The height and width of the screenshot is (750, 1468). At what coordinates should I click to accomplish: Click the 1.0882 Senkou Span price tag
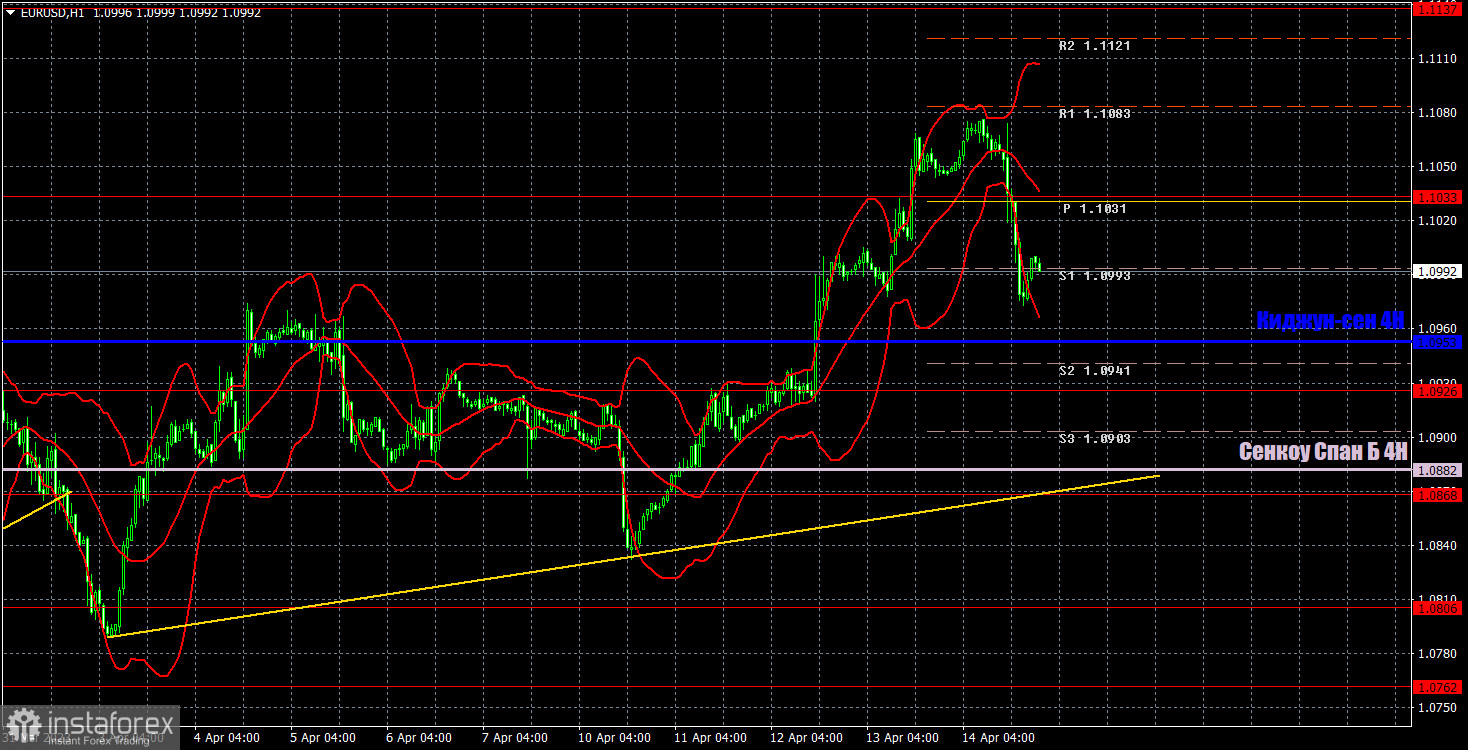(1439, 470)
